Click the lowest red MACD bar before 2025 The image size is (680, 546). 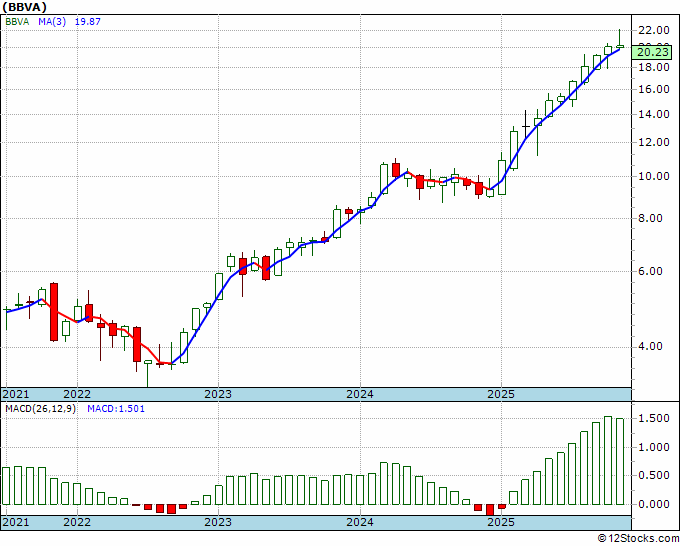tap(490, 510)
